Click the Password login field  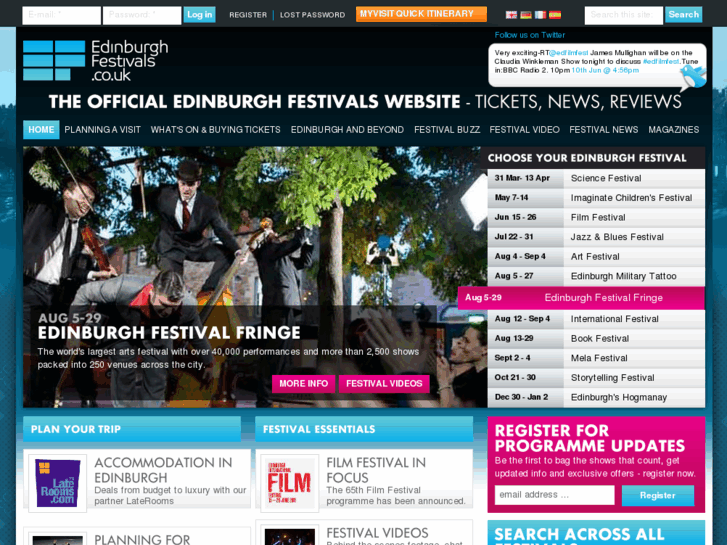coord(142,15)
